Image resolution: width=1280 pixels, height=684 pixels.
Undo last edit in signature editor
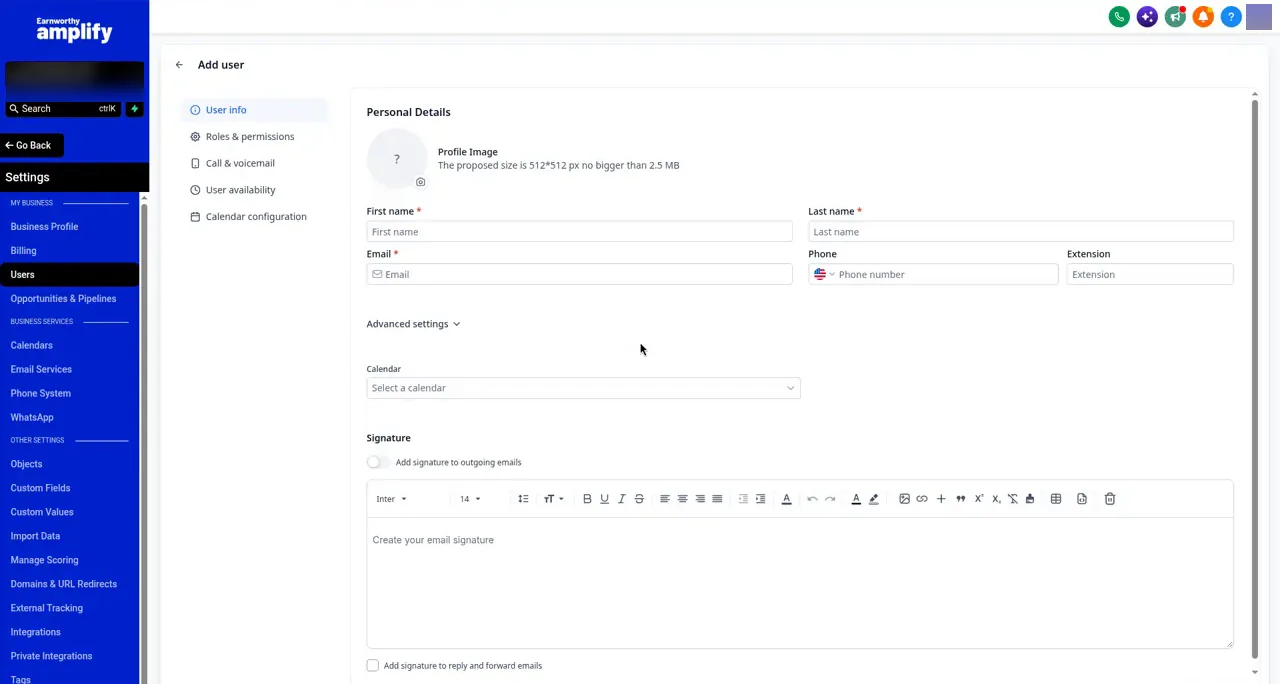coord(812,499)
